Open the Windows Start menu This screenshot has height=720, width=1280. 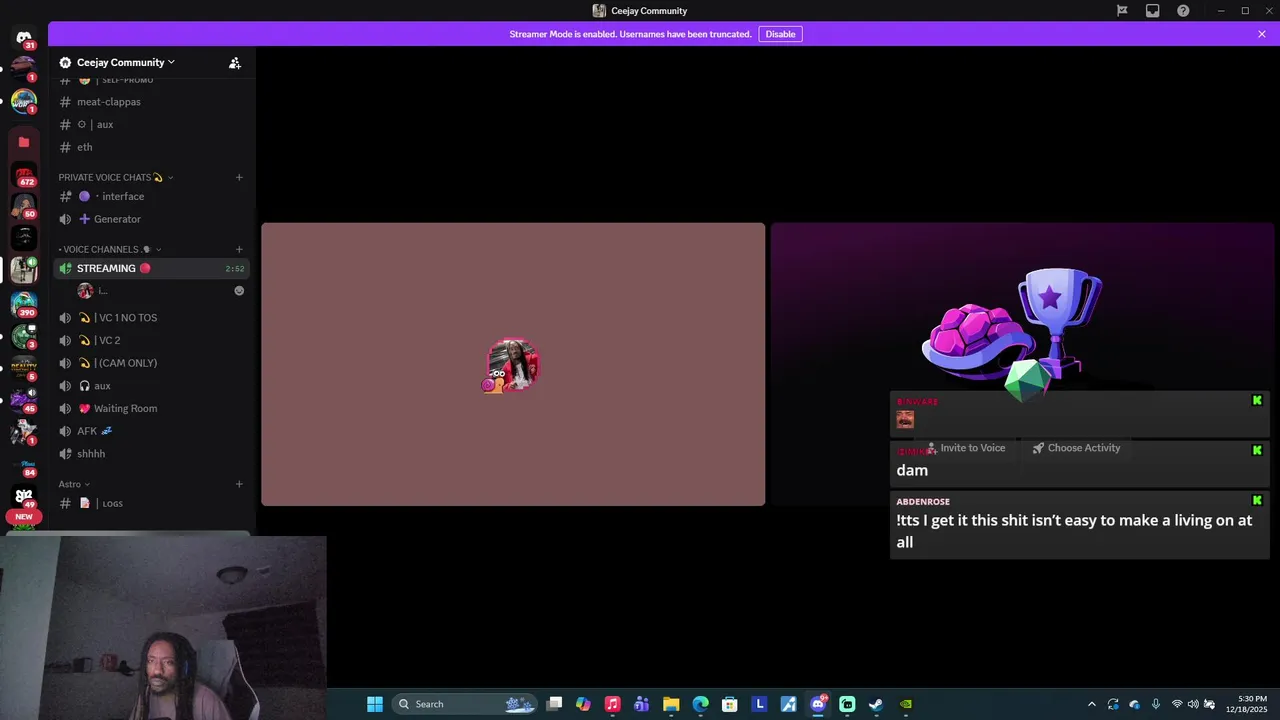point(374,704)
